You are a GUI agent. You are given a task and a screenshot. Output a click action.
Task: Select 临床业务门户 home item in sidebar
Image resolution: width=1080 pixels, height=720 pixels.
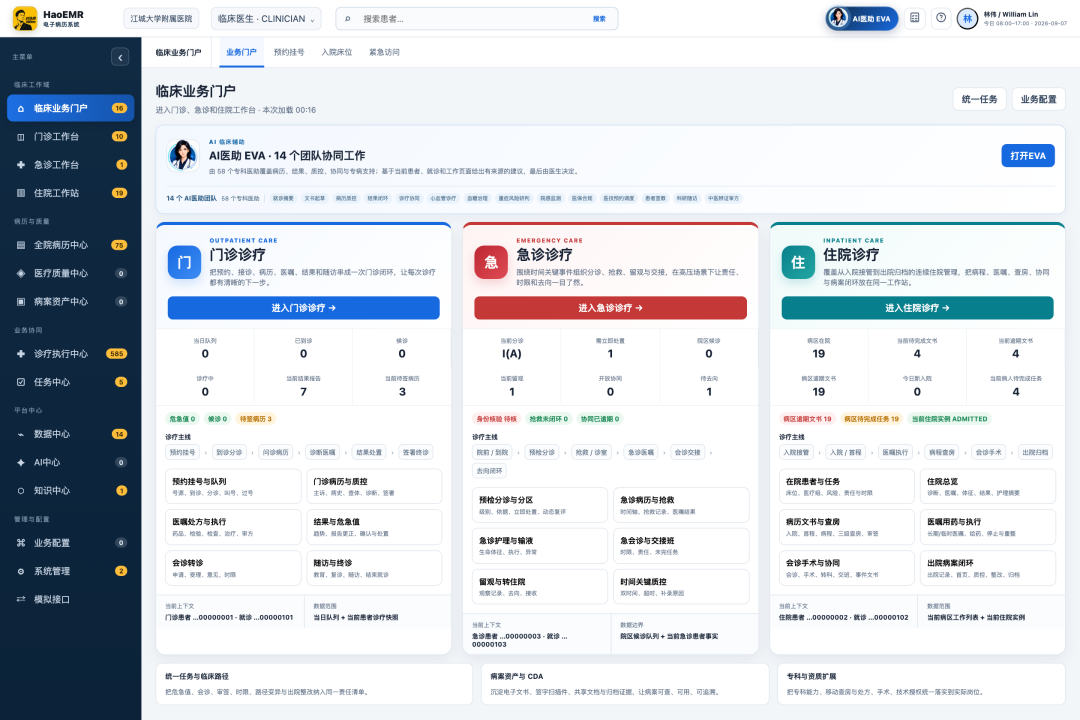point(70,108)
